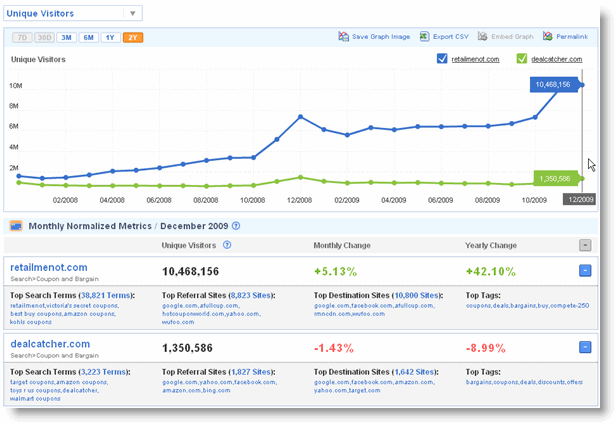Click the +5.13% monthly change value
Screen dimensions: 616x424
336,272
